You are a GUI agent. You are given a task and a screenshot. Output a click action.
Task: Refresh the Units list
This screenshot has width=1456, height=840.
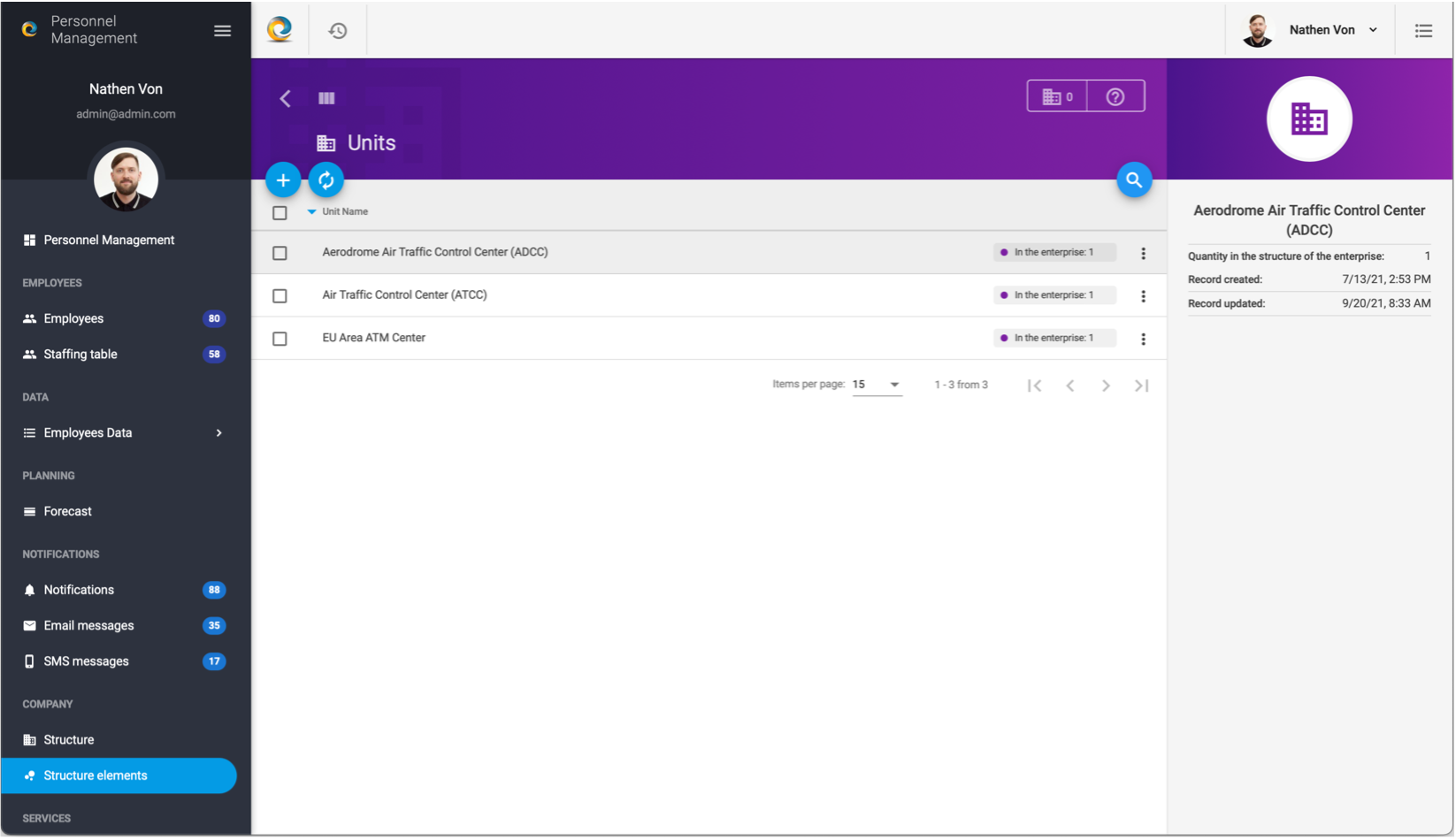pyautogui.click(x=326, y=180)
